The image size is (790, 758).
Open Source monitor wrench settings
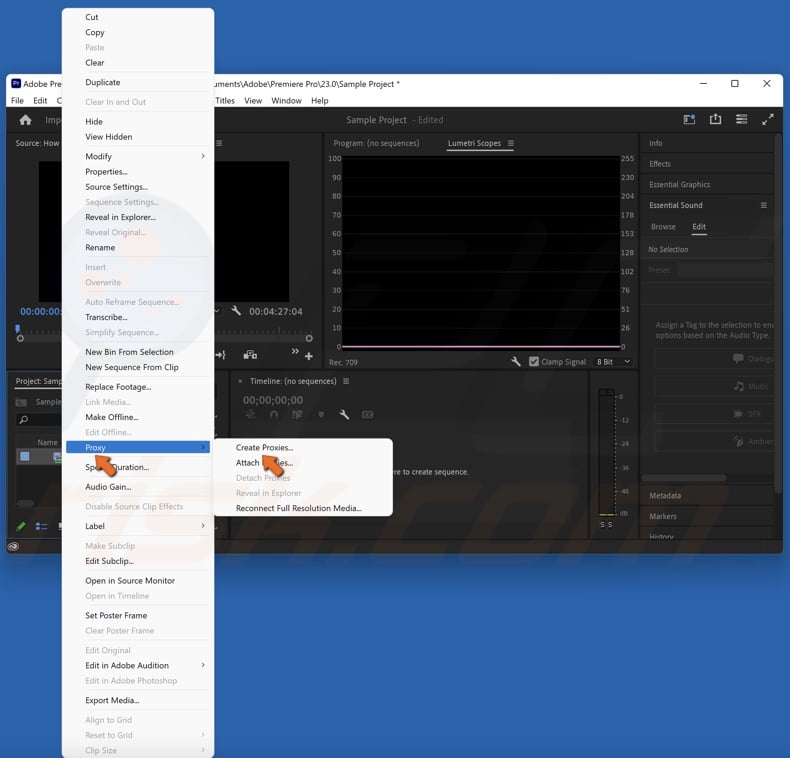click(x=236, y=310)
